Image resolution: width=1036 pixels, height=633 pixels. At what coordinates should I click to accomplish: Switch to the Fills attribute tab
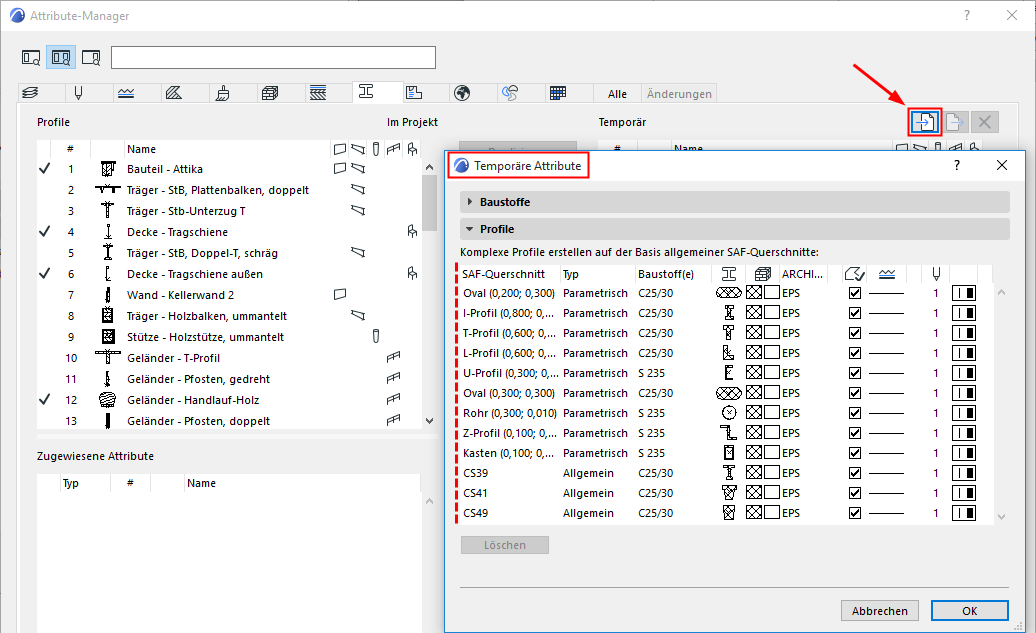pos(174,93)
